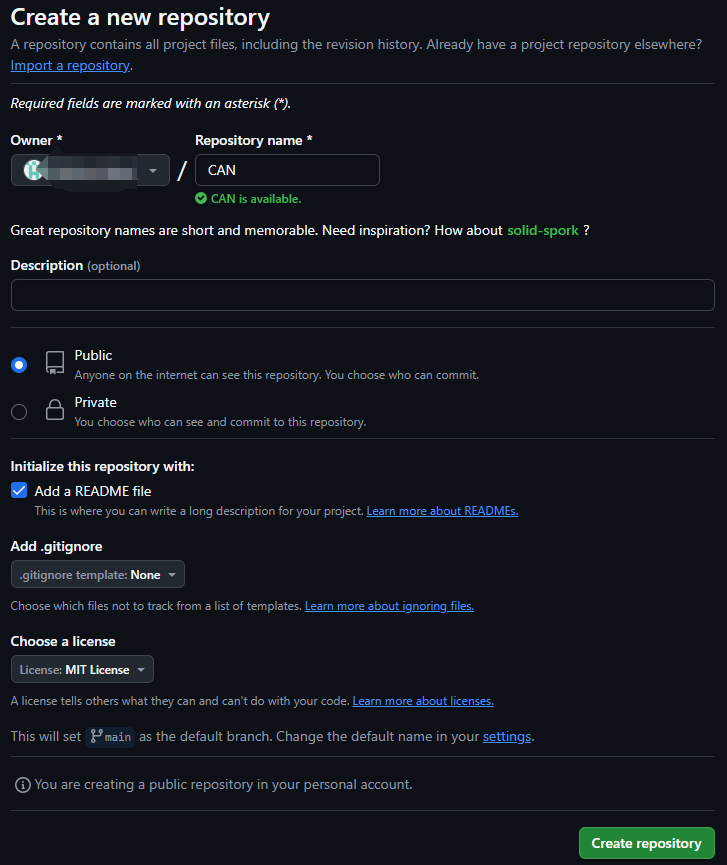Select the Private radio button

(19, 412)
